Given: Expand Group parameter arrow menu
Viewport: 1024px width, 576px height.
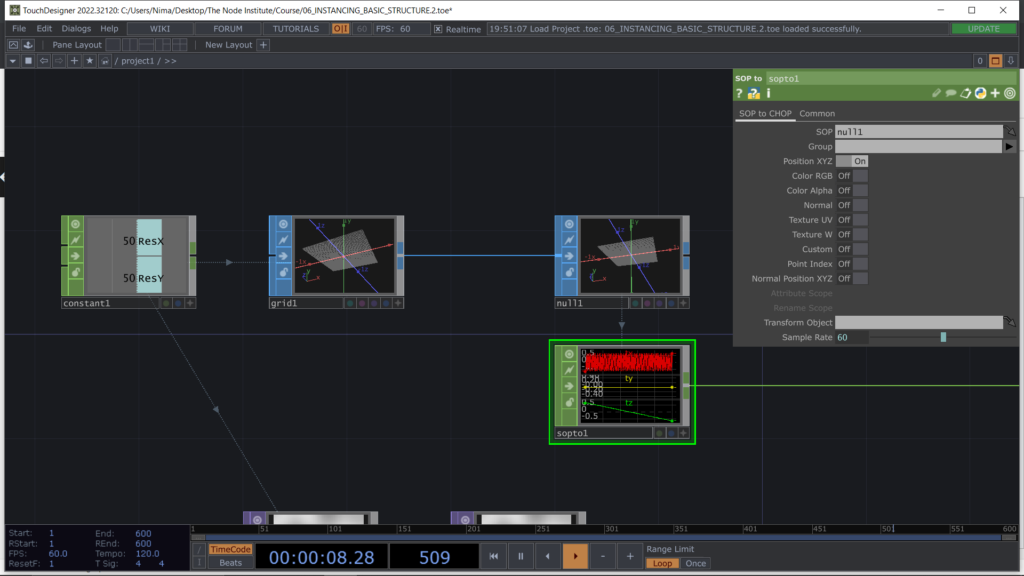Looking at the screenshot, I should pos(1010,146).
